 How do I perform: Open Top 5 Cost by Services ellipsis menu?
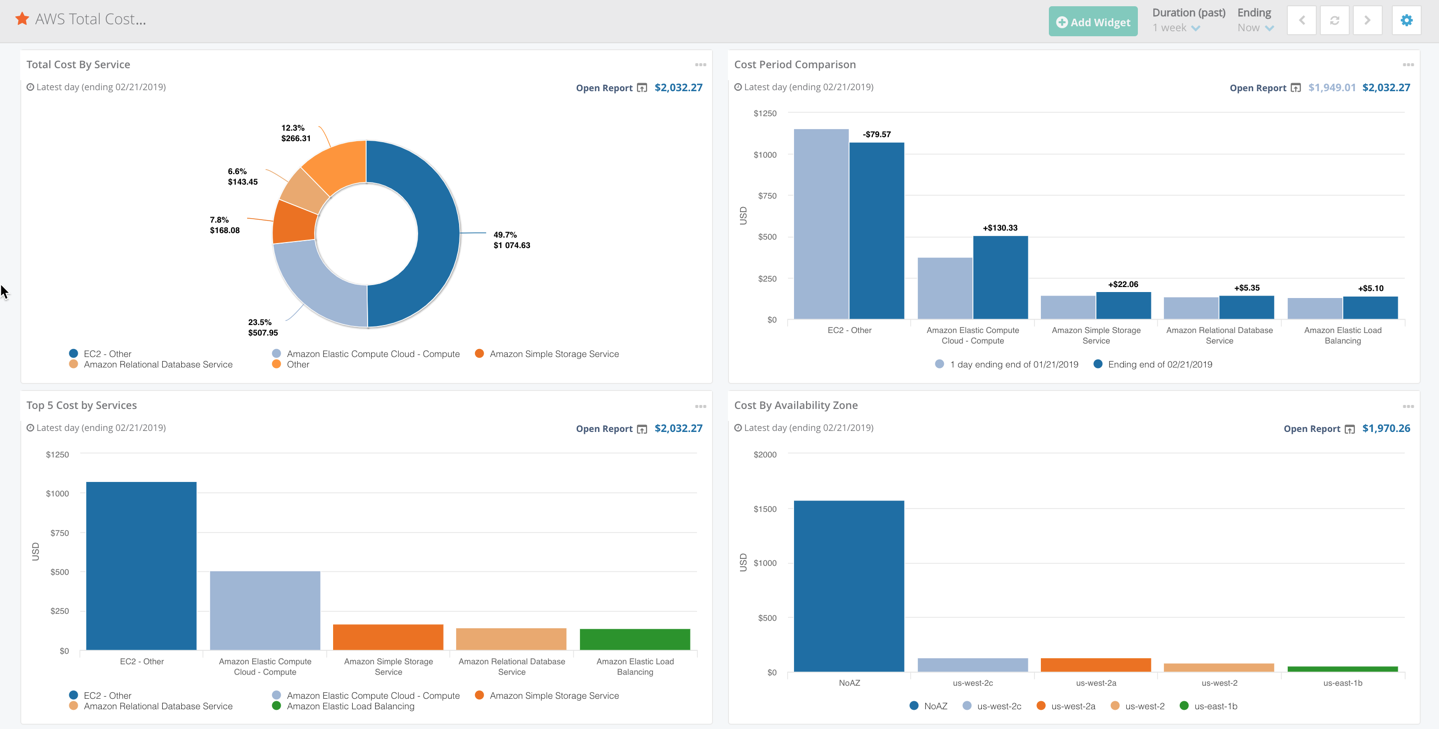coord(700,406)
